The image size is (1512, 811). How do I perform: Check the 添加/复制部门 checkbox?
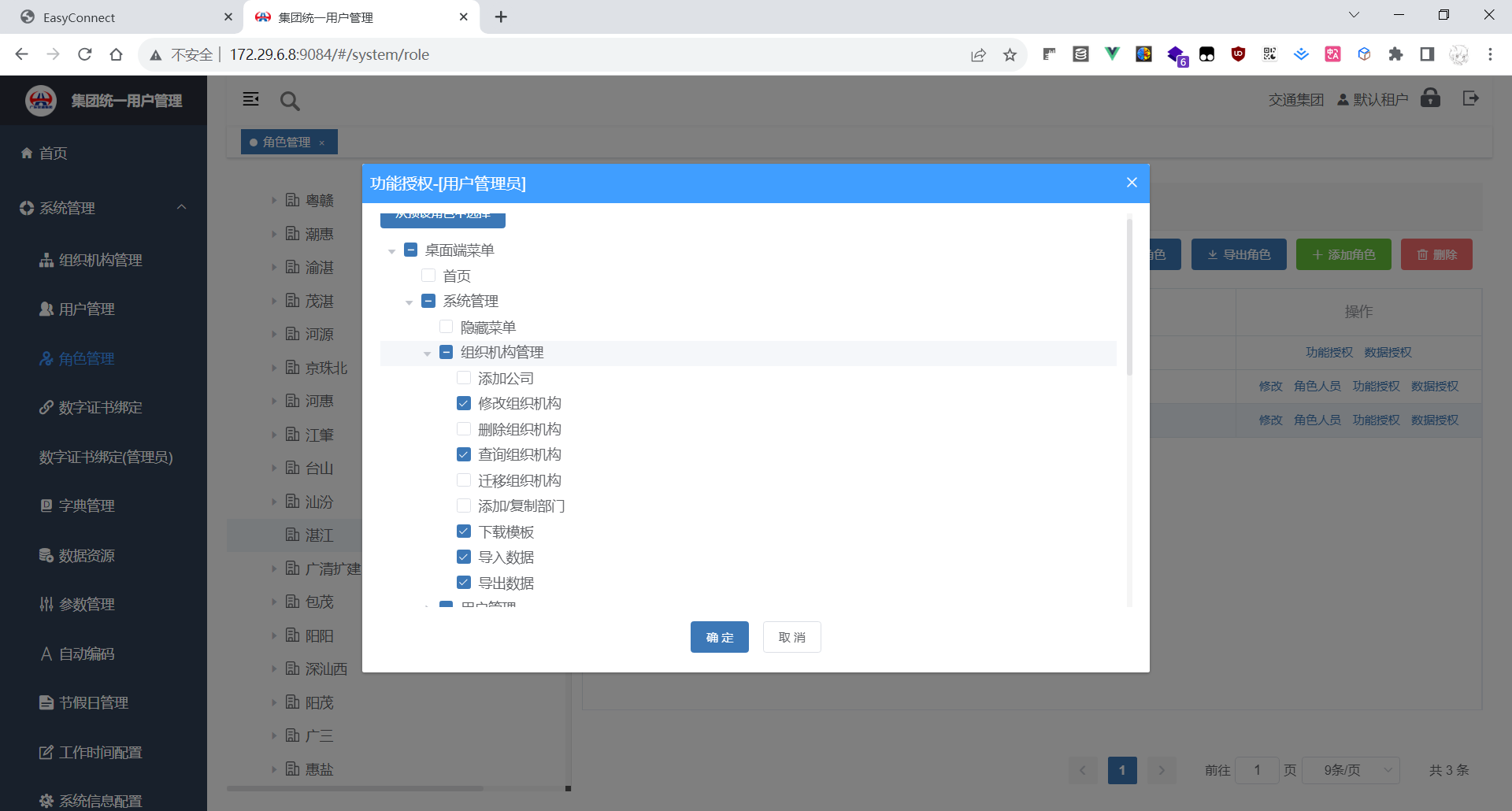pyautogui.click(x=464, y=505)
